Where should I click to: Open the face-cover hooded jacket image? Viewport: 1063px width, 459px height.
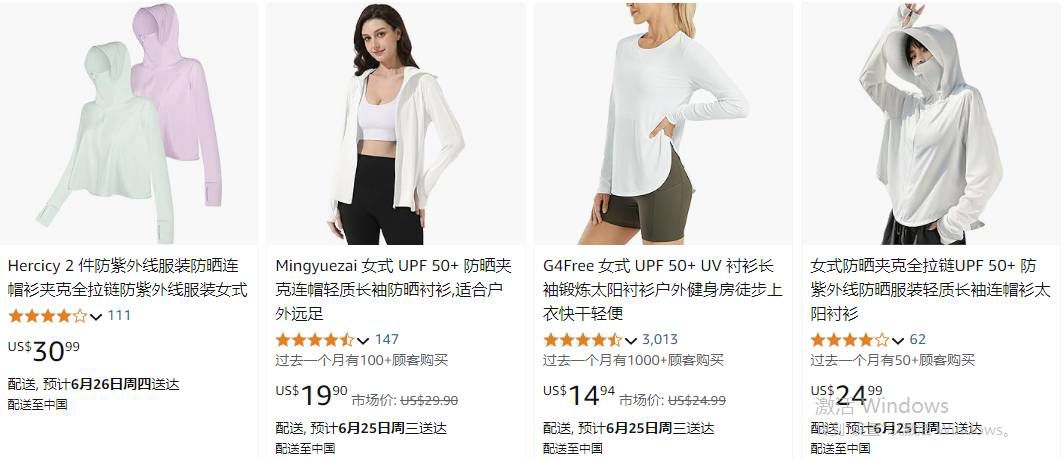[931, 123]
